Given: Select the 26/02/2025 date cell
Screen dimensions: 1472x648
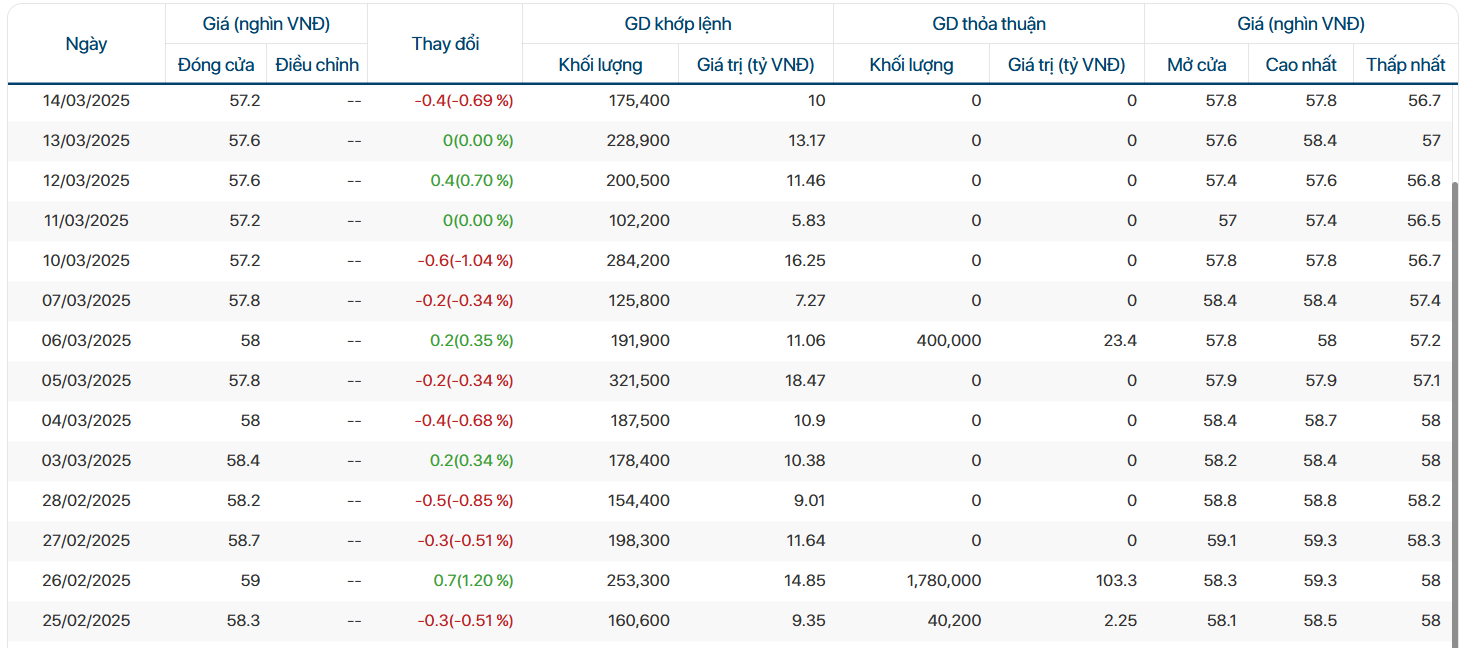Looking at the screenshot, I should 86,581.
